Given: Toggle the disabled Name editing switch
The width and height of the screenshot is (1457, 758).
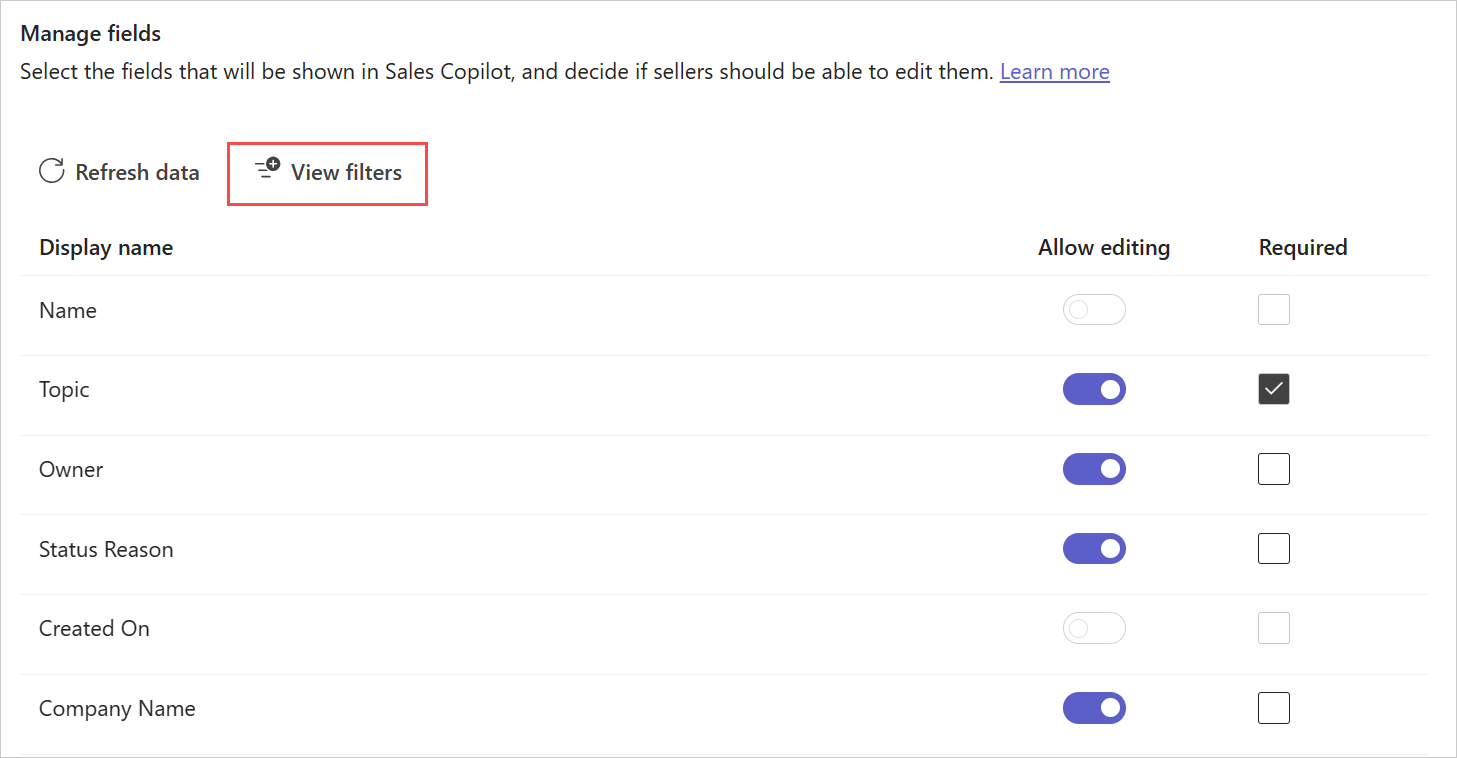Looking at the screenshot, I should point(1094,310).
